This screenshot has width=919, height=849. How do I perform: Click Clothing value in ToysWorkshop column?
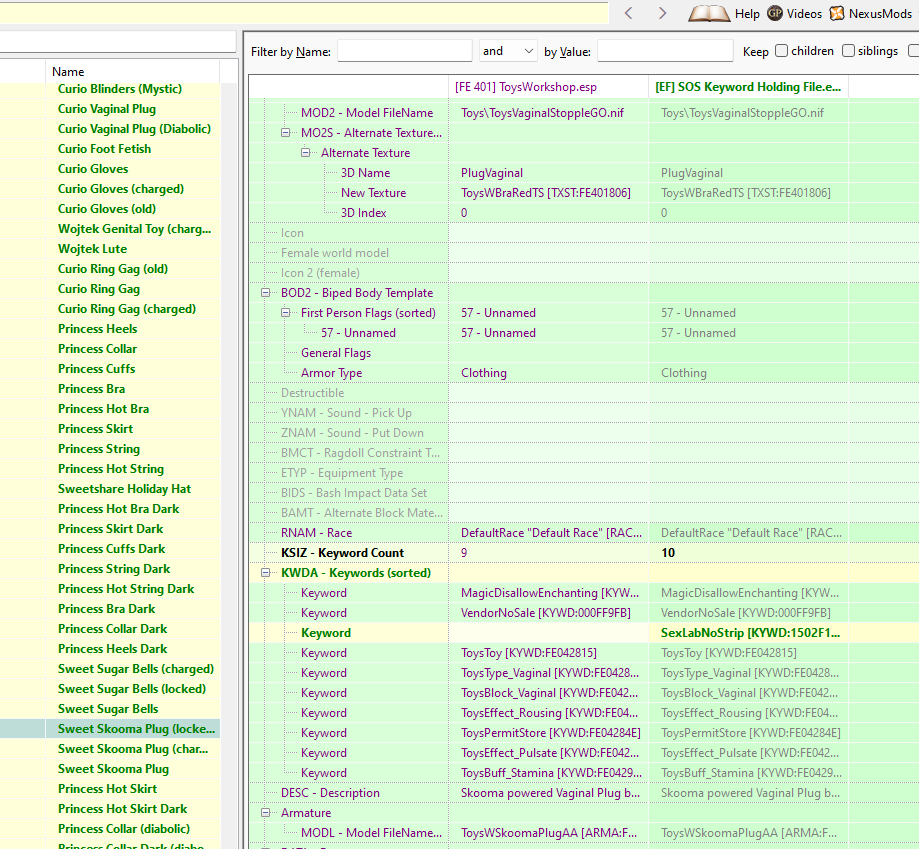pos(484,373)
